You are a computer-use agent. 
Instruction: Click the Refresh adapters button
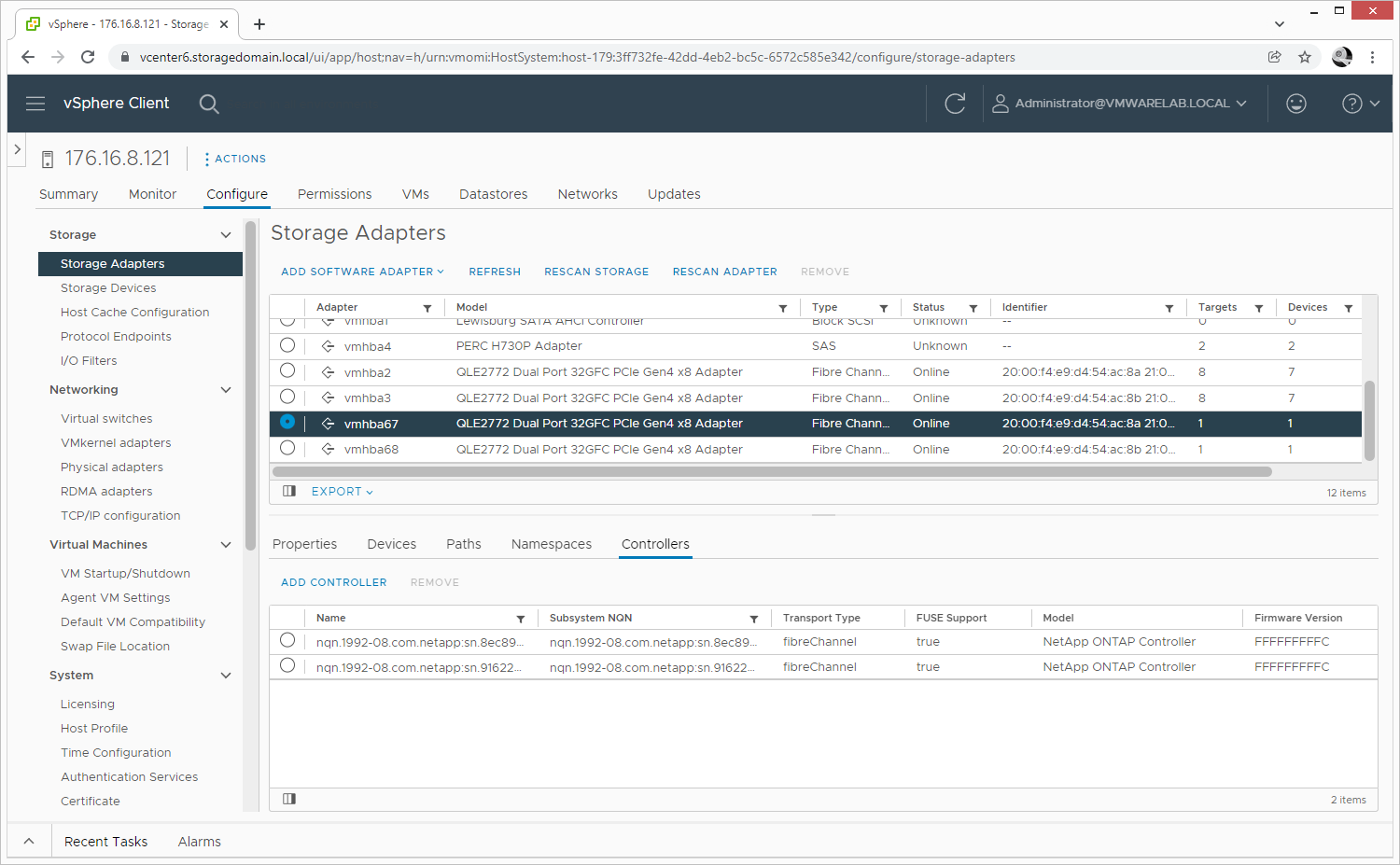(495, 272)
